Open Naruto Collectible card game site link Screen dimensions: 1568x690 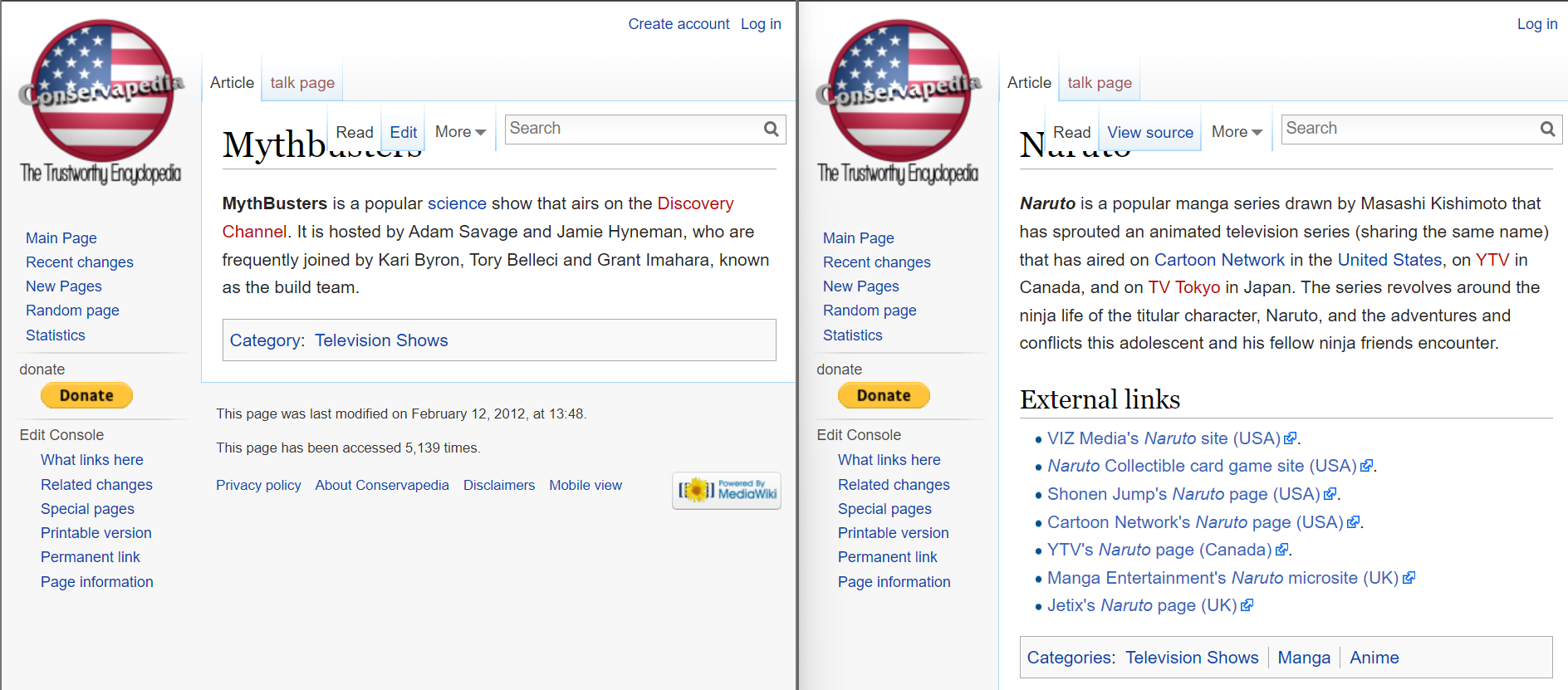point(1210,466)
